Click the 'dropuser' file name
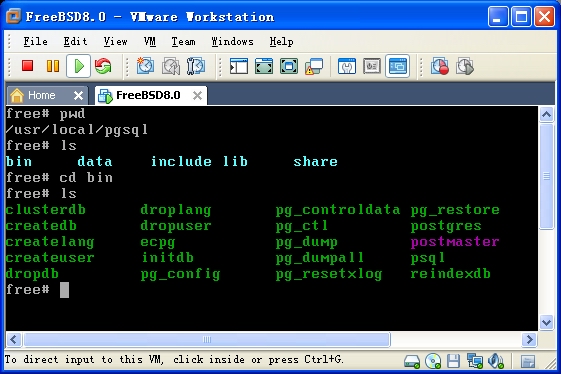 point(176,226)
